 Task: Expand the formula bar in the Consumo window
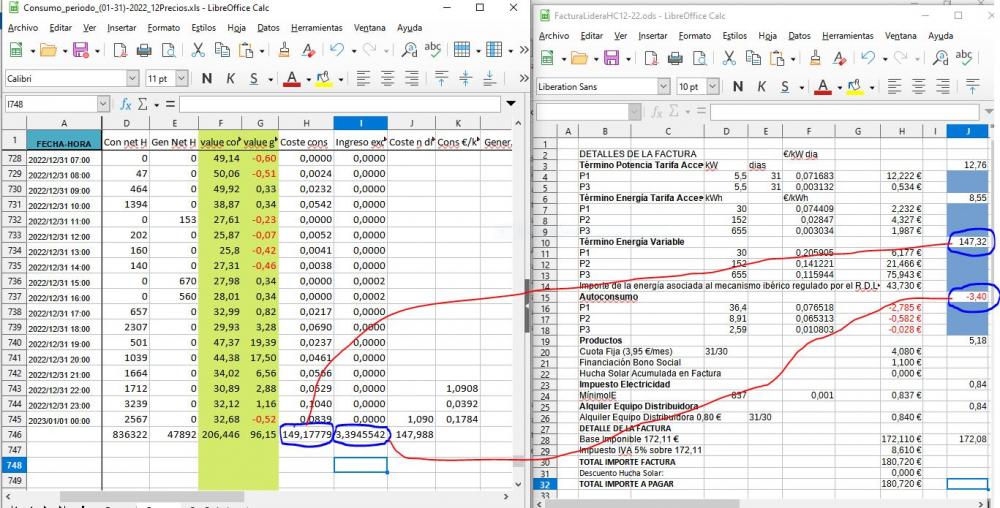pyautogui.click(x=511, y=103)
